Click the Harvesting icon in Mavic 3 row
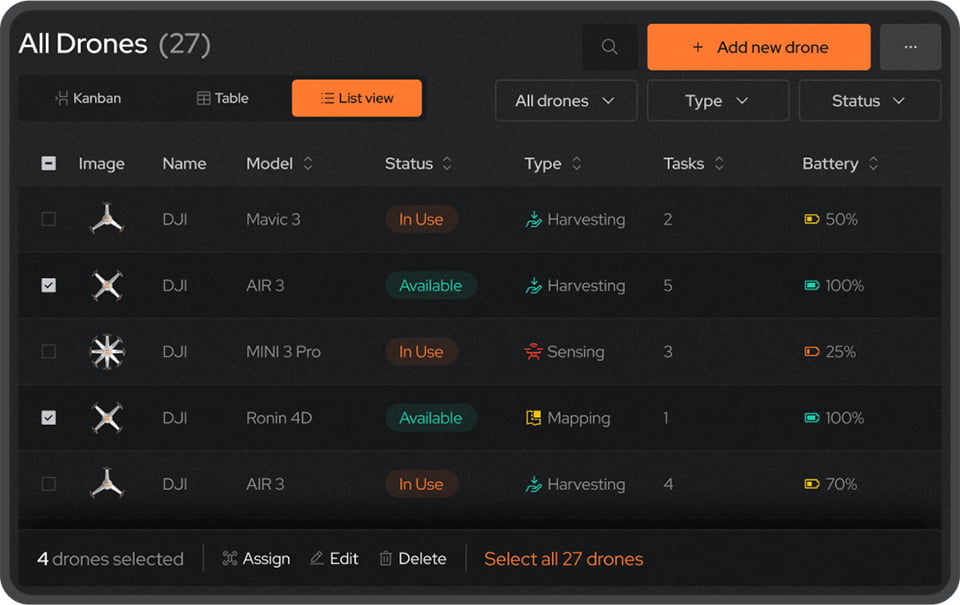Image resolution: width=960 pixels, height=605 pixels. pyautogui.click(x=533, y=219)
